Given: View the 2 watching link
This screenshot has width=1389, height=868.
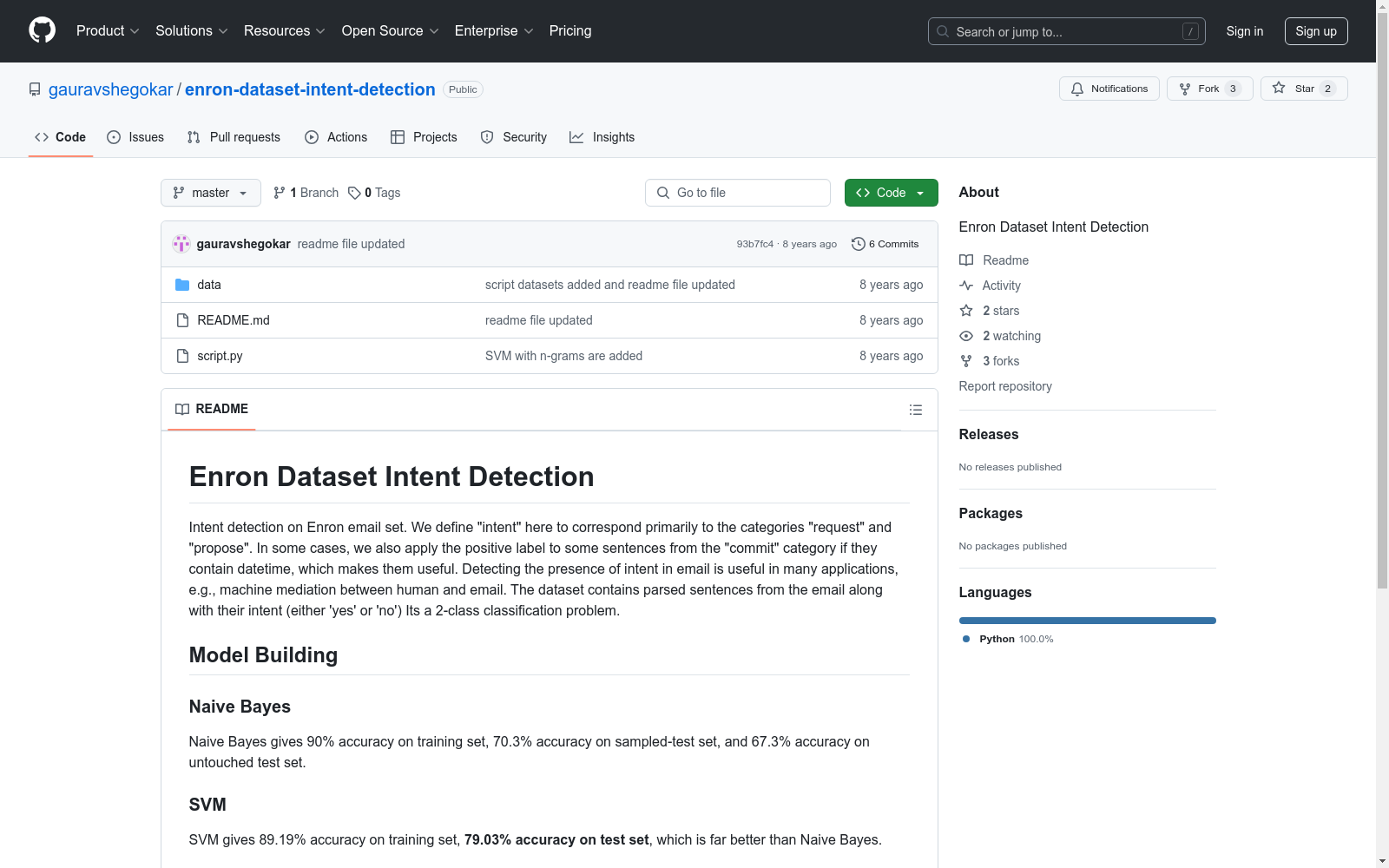Looking at the screenshot, I should coord(1000,336).
